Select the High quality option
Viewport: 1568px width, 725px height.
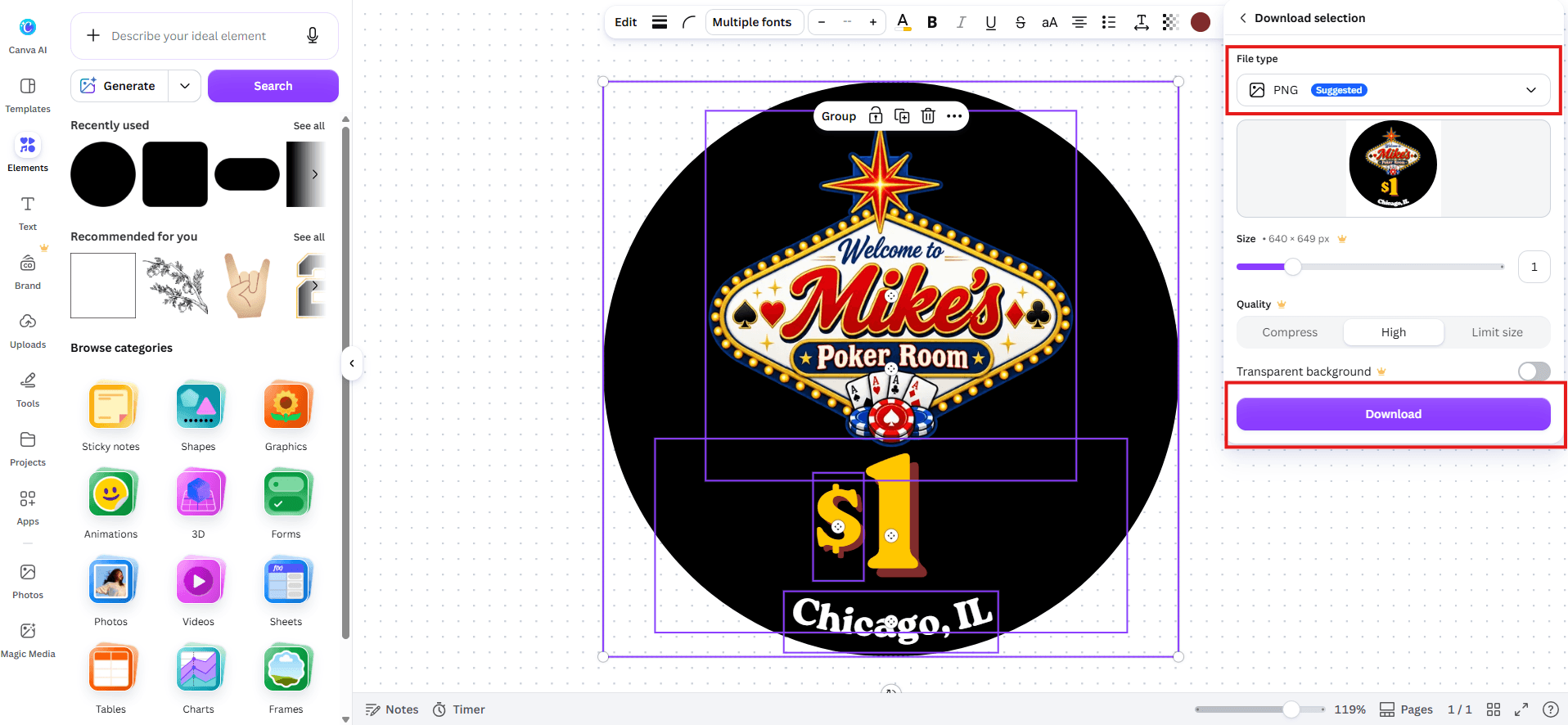tap(1394, 332)
